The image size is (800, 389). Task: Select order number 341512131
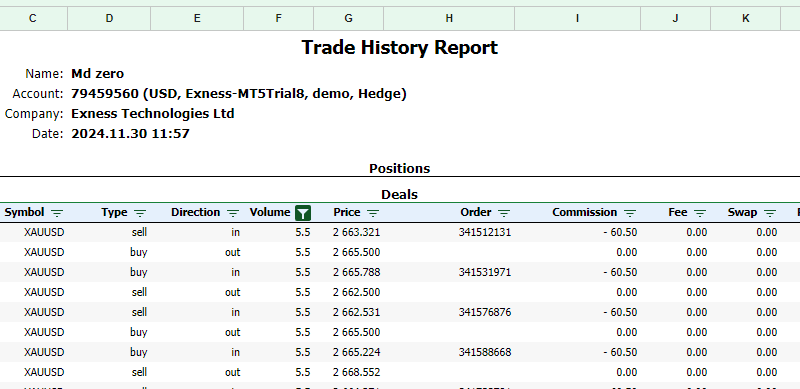pyautogui.click(x=485, y=232)
